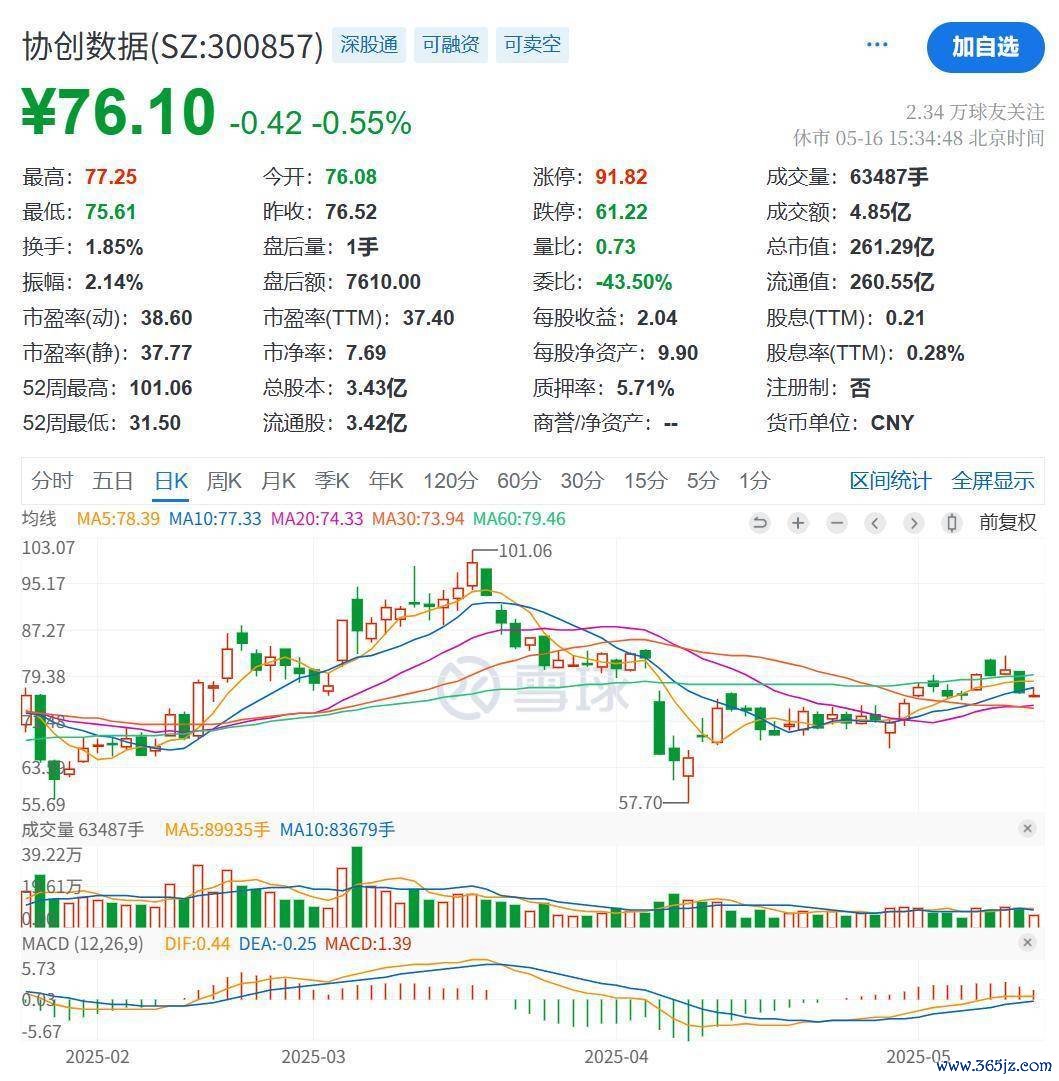The image size is (1059, 1081).
Task: Switch to the 60分 chart tab
Action: [518, 481]
